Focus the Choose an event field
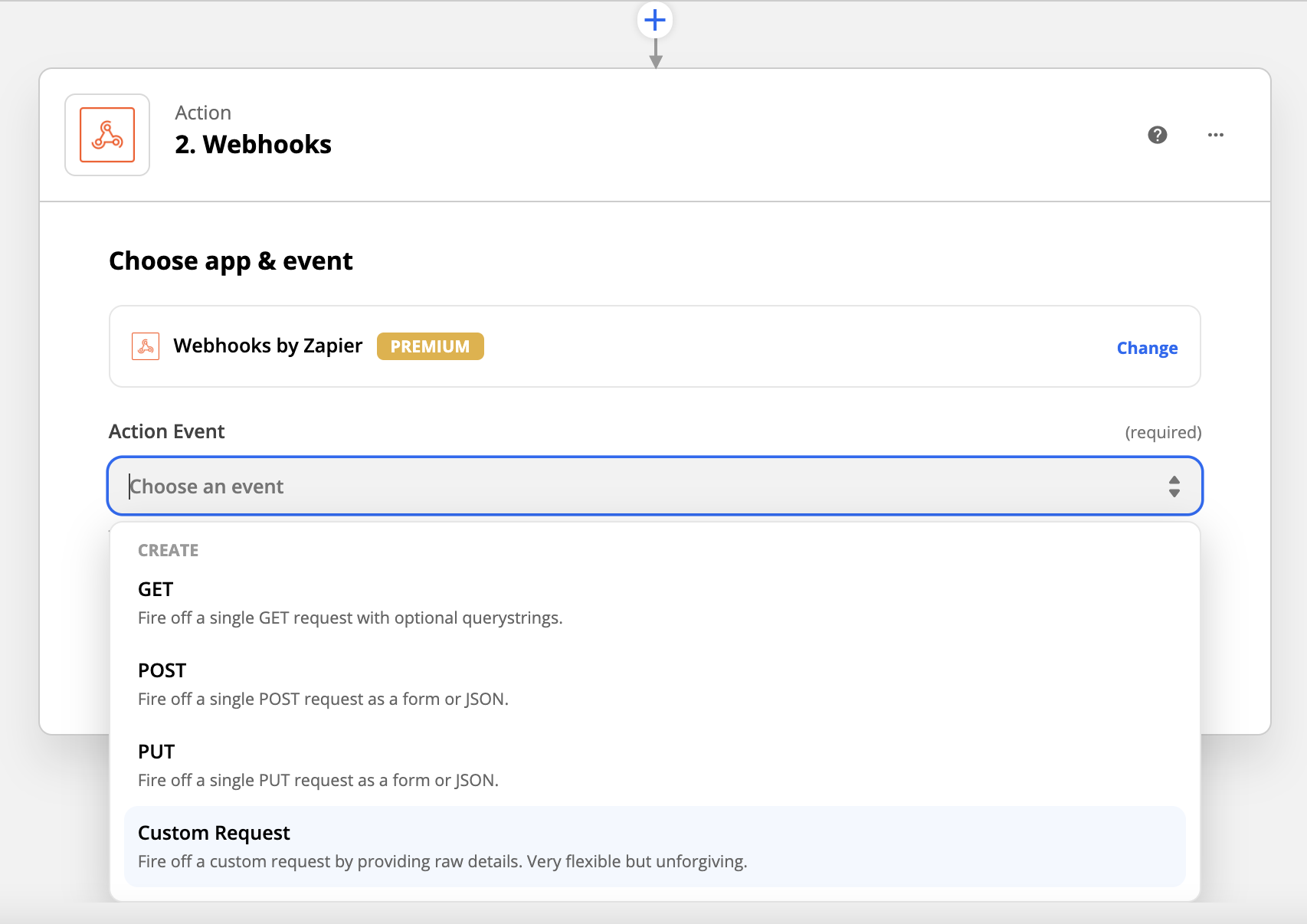The width and height of the screenshot is (1307, 924). tap(655, 486)
